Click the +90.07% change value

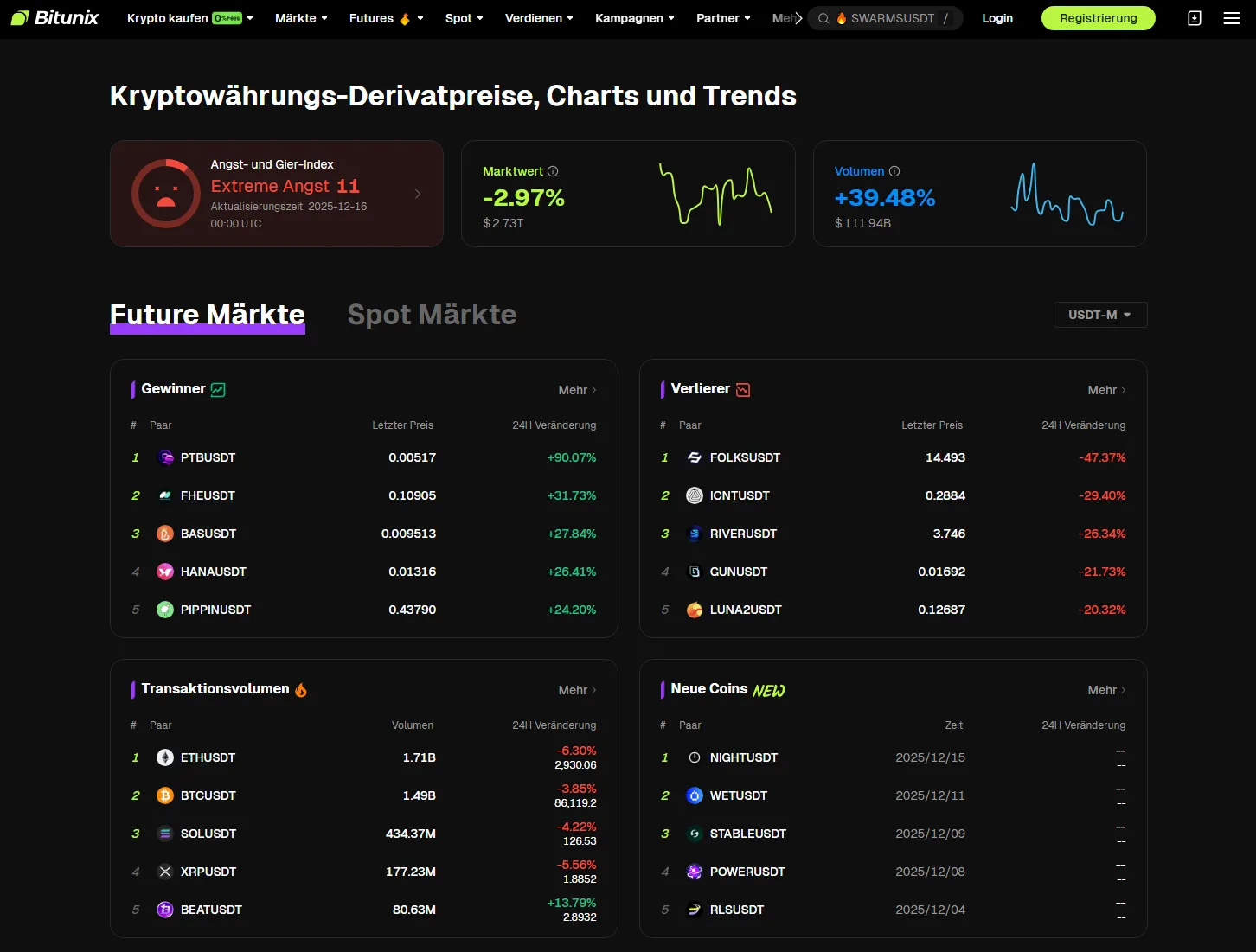click(x=572, y=457)
